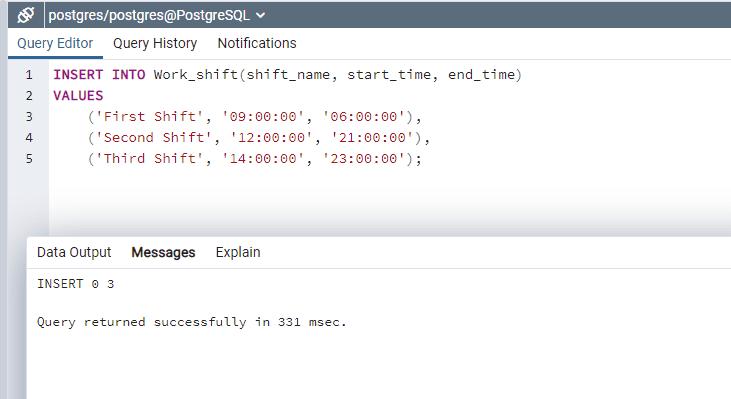The width and height of the screenshot is (731, 399).
Task: Click line number 2 in gutter
Action: 29,96
